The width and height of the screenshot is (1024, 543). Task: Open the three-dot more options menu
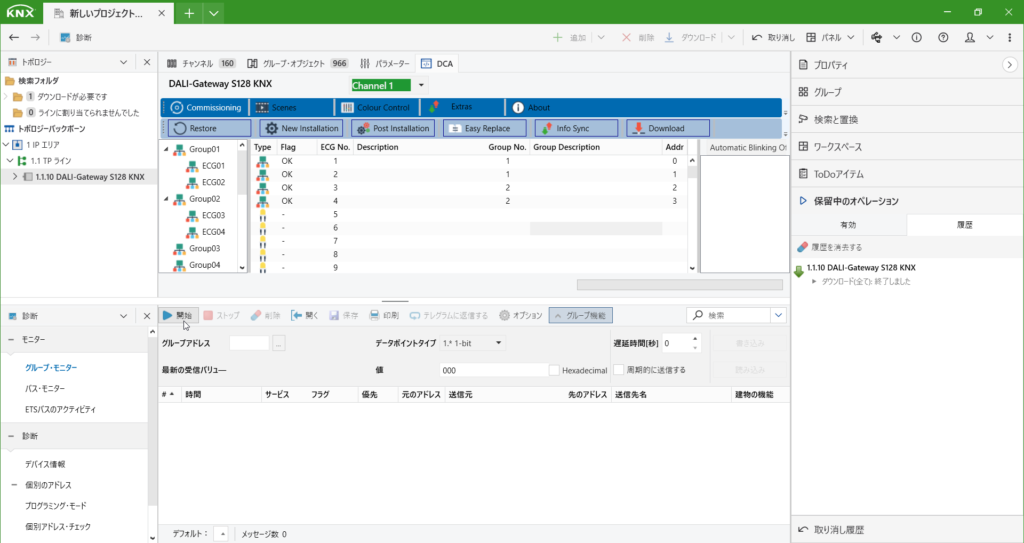click(x=1010, y=38)
